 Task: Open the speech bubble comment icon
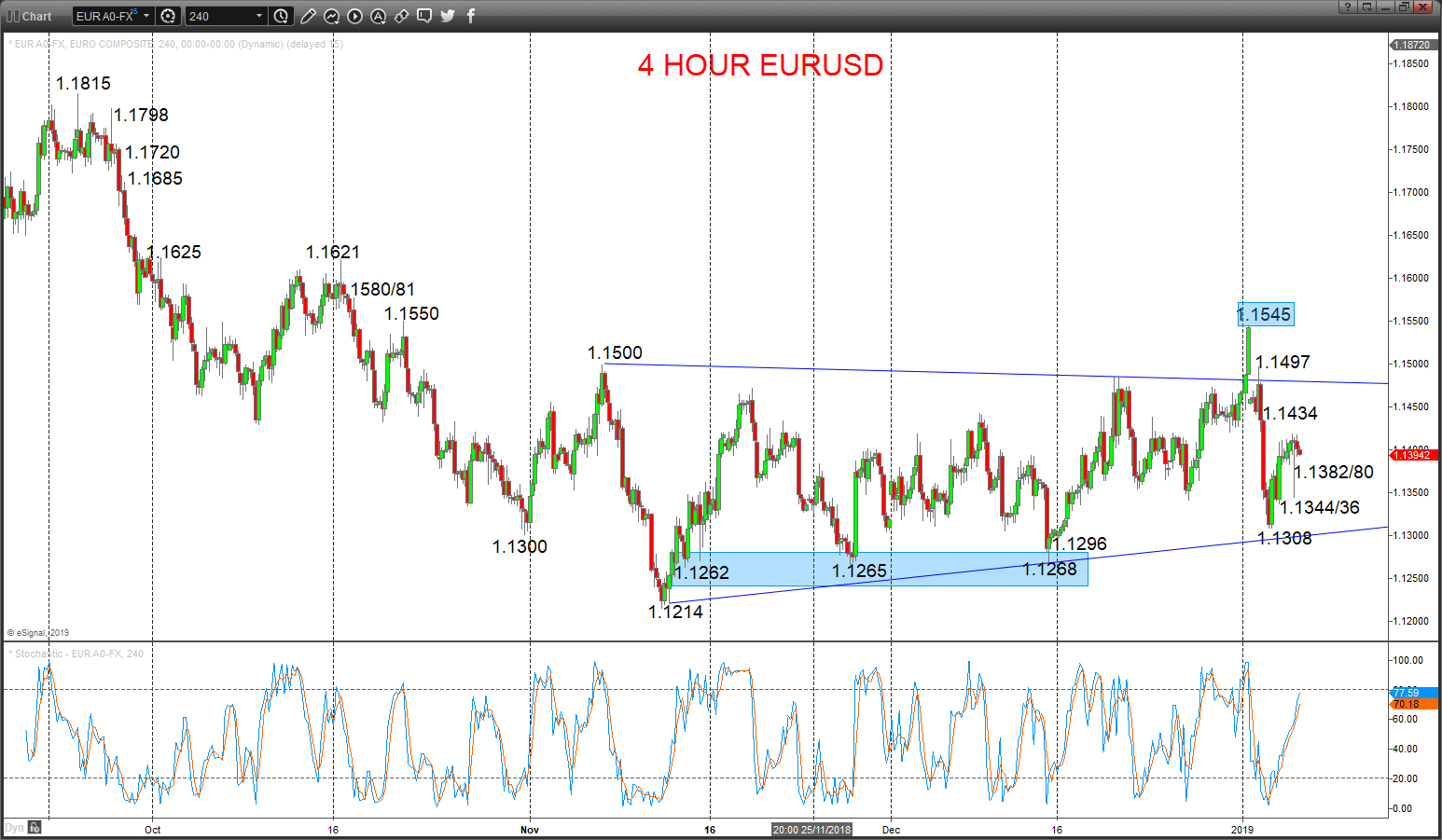pos(424,16)
